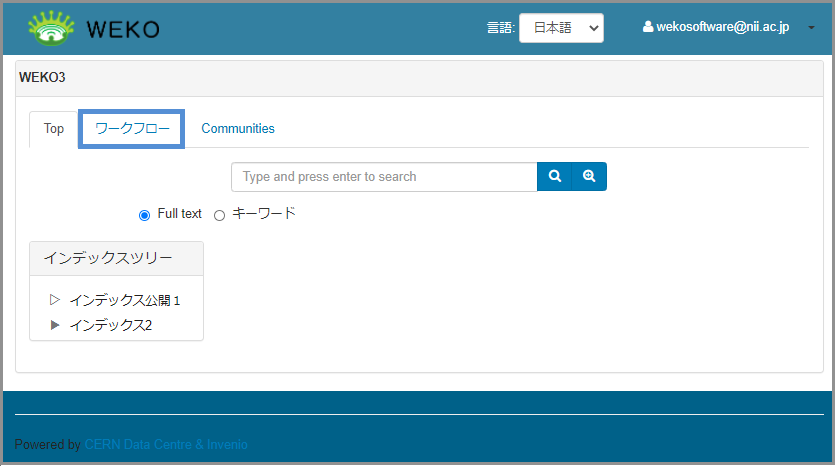Screen dimensions: 835x466
Task: Expand the インデックス公開１ tree arrow
Action: click(55, 300)
